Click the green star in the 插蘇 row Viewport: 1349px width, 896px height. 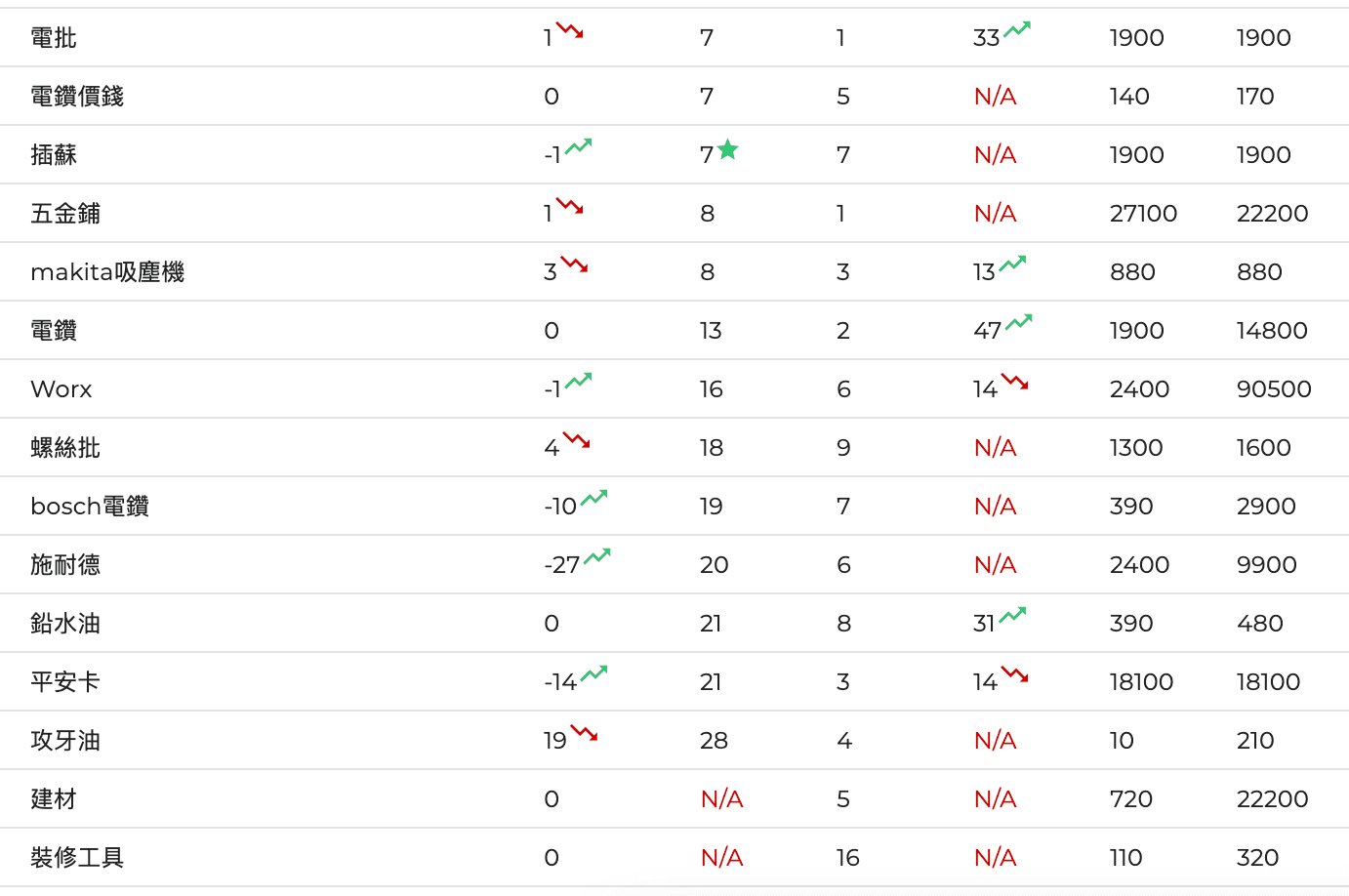728,149
